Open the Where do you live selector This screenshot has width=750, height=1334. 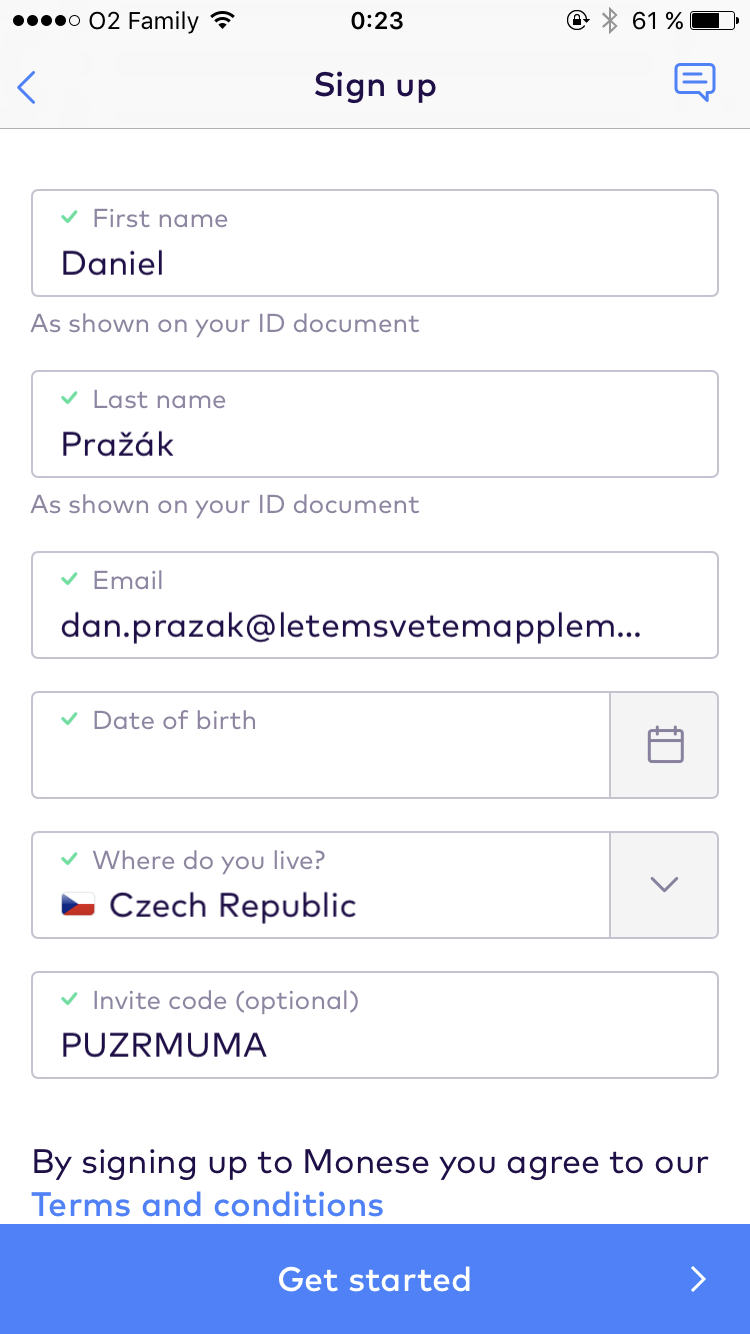[320, 885]
